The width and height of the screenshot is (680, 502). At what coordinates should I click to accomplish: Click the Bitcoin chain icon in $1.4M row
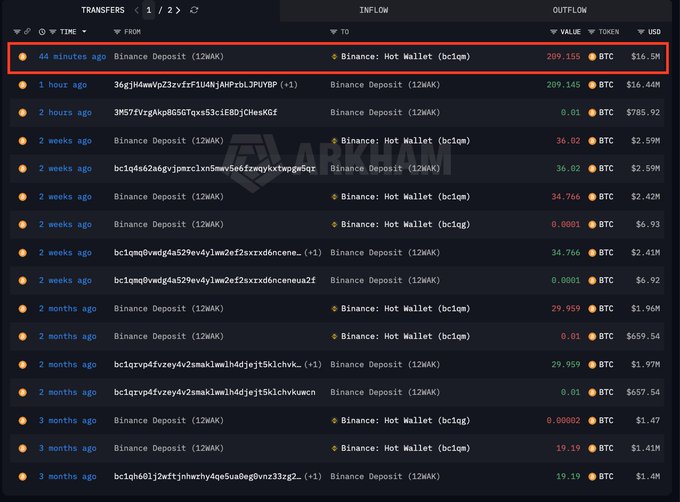click(x=23, y=476)
